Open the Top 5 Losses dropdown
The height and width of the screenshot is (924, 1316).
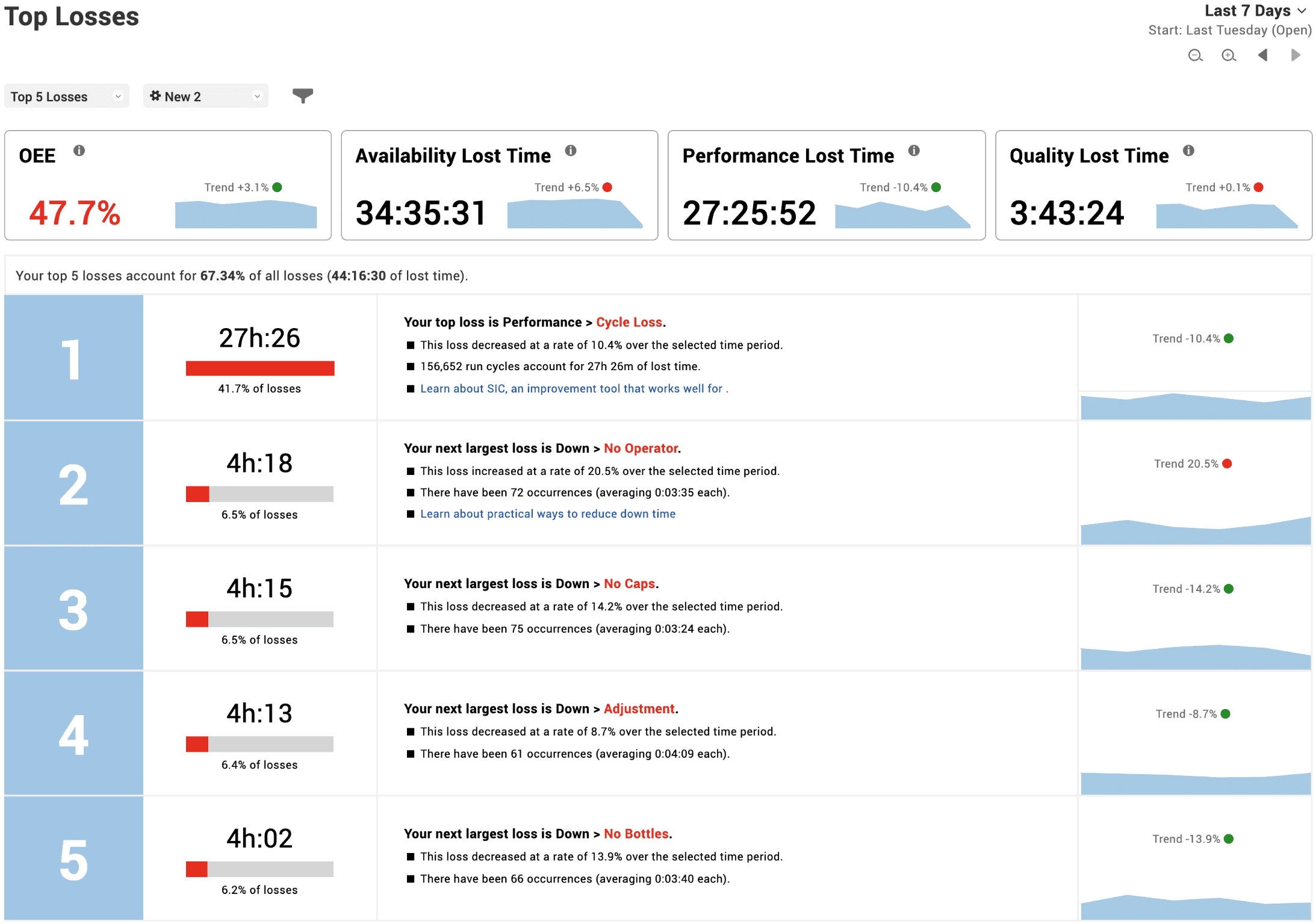point(65,96)
